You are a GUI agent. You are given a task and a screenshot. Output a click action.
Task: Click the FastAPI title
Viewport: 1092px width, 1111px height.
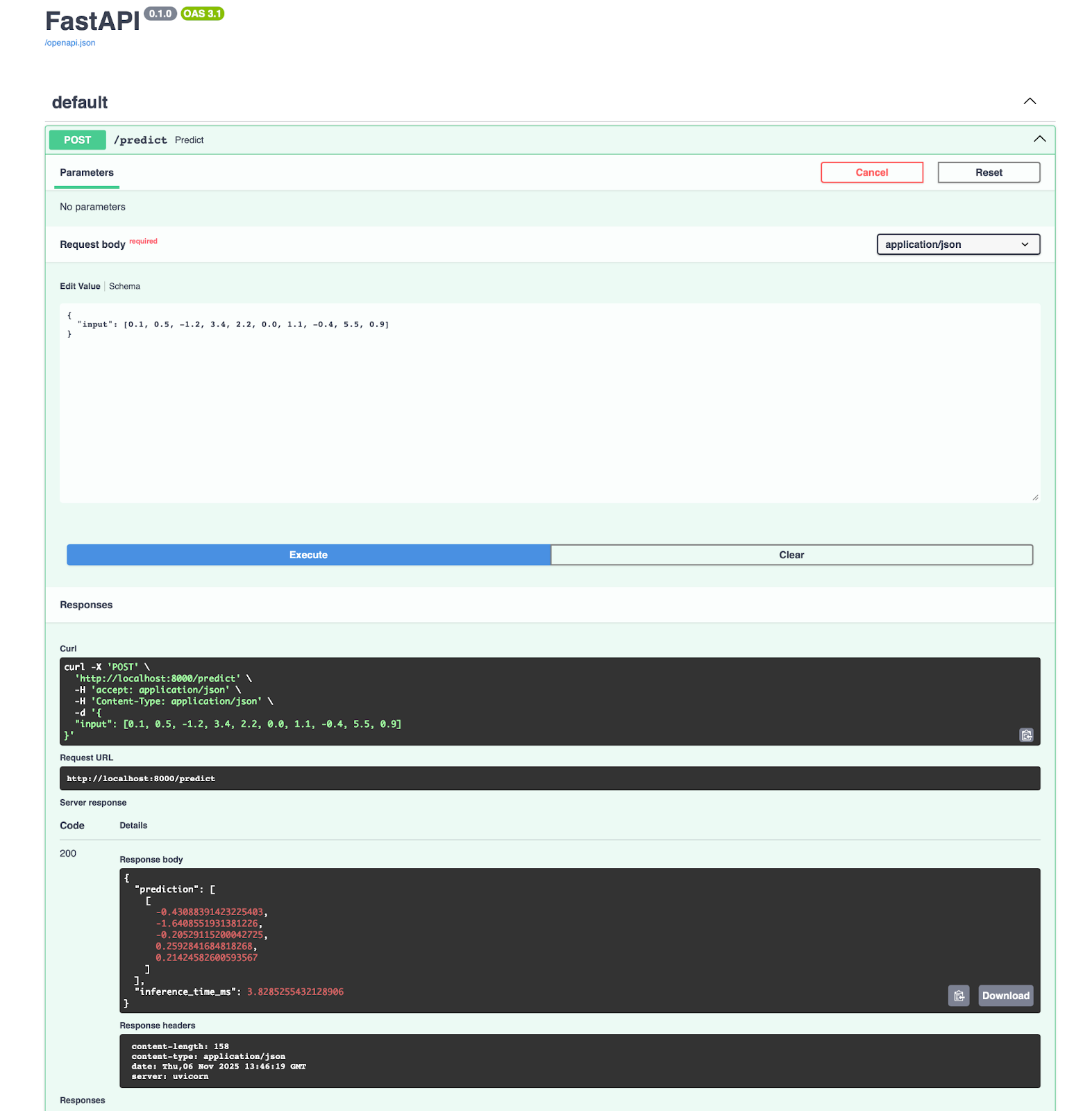point(92,22)
